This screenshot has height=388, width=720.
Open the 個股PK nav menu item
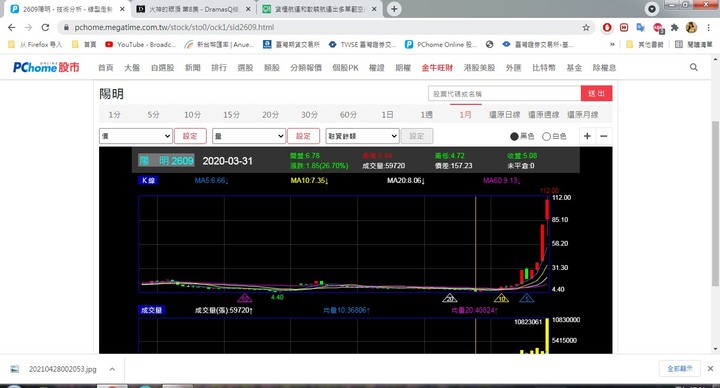(x=345, y=67)
